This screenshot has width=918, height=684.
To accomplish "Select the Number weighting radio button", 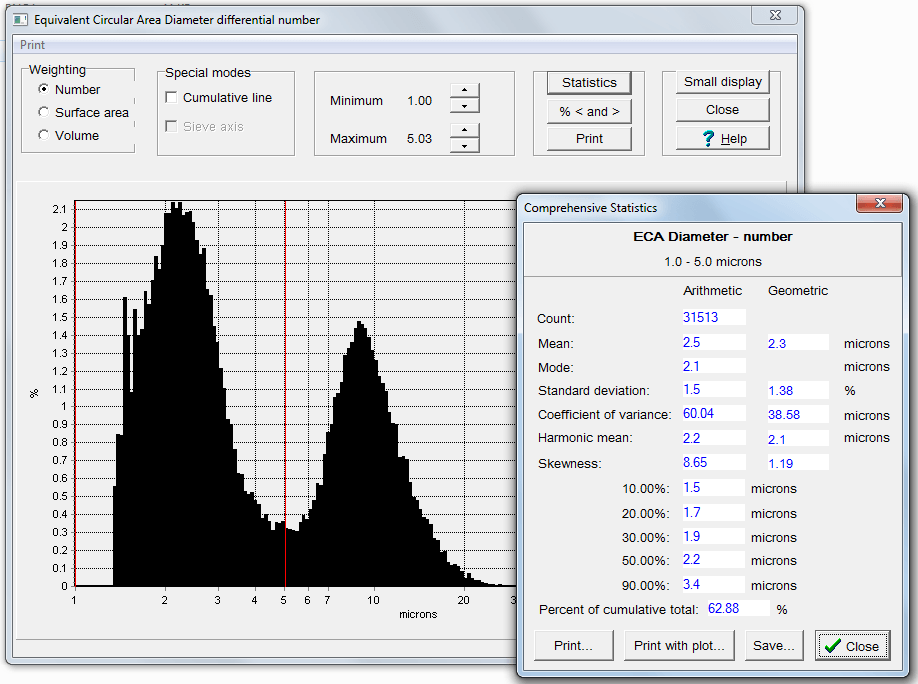I will click(44, 90).
